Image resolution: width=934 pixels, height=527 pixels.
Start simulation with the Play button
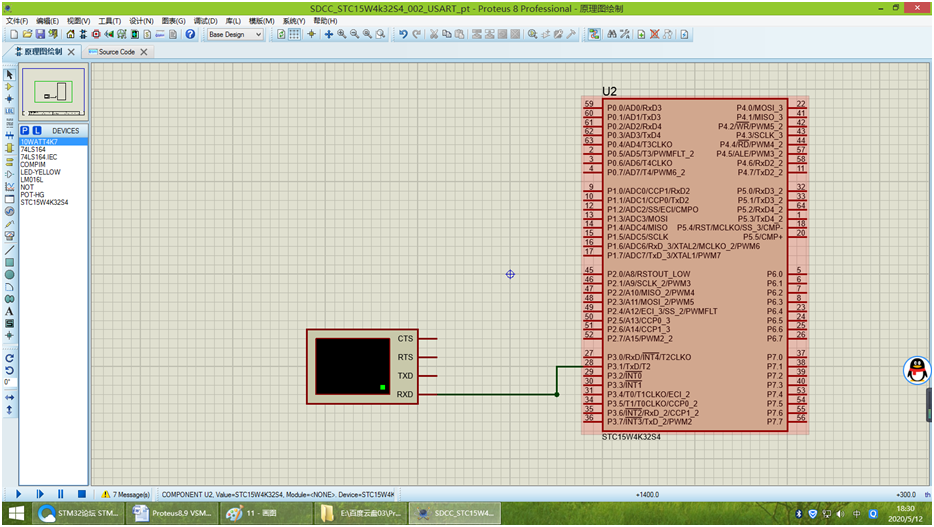point(18,494)
